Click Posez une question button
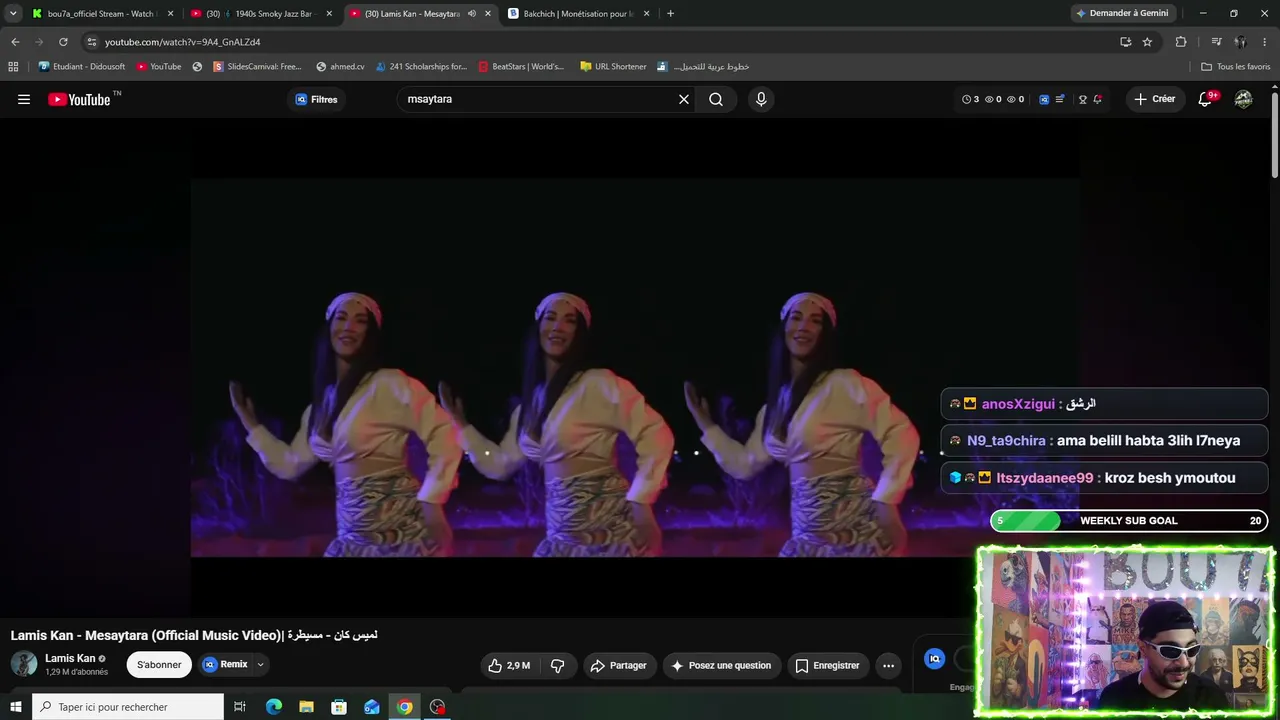 pos(721,665)
